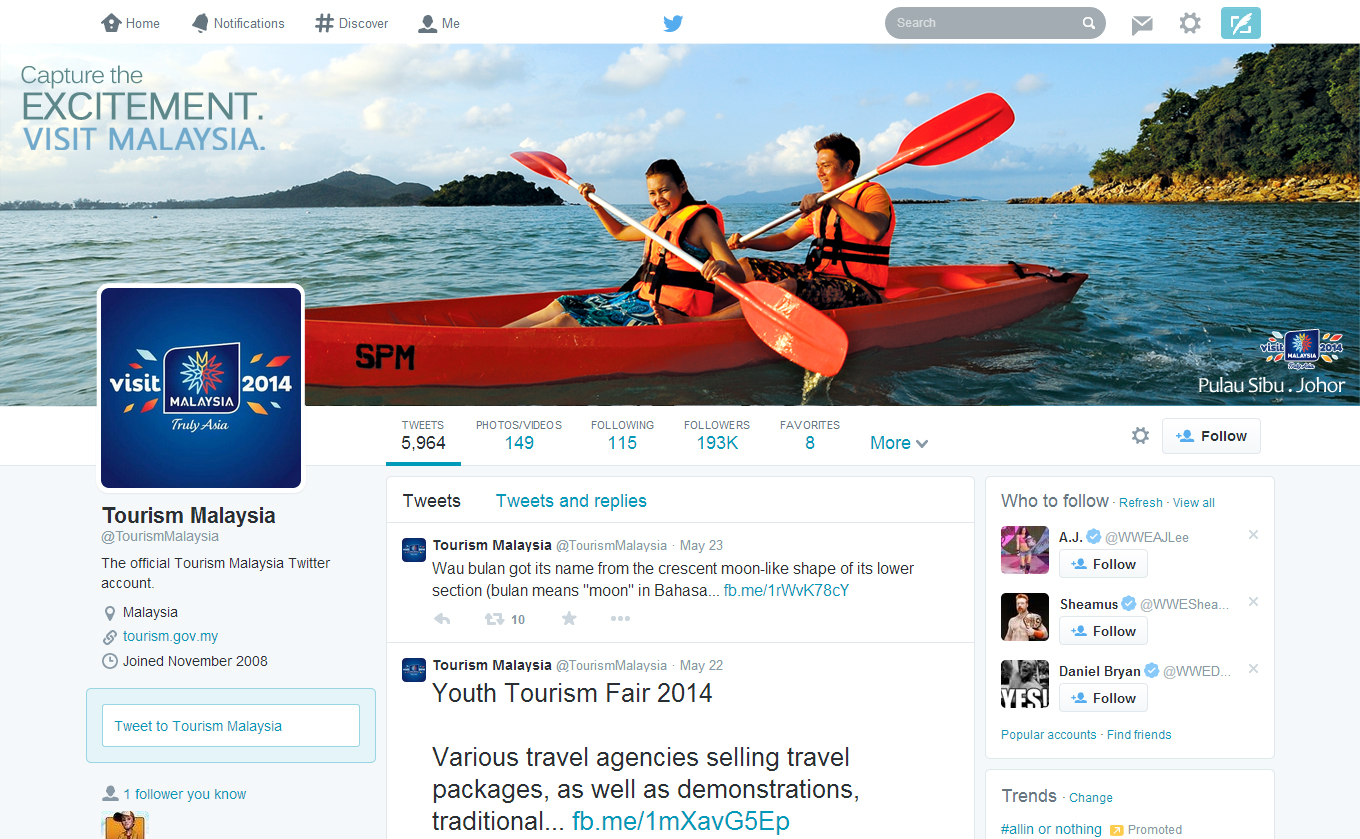Click the Twitter bird logo
The image size is (1360, 839).
(673, 23)
